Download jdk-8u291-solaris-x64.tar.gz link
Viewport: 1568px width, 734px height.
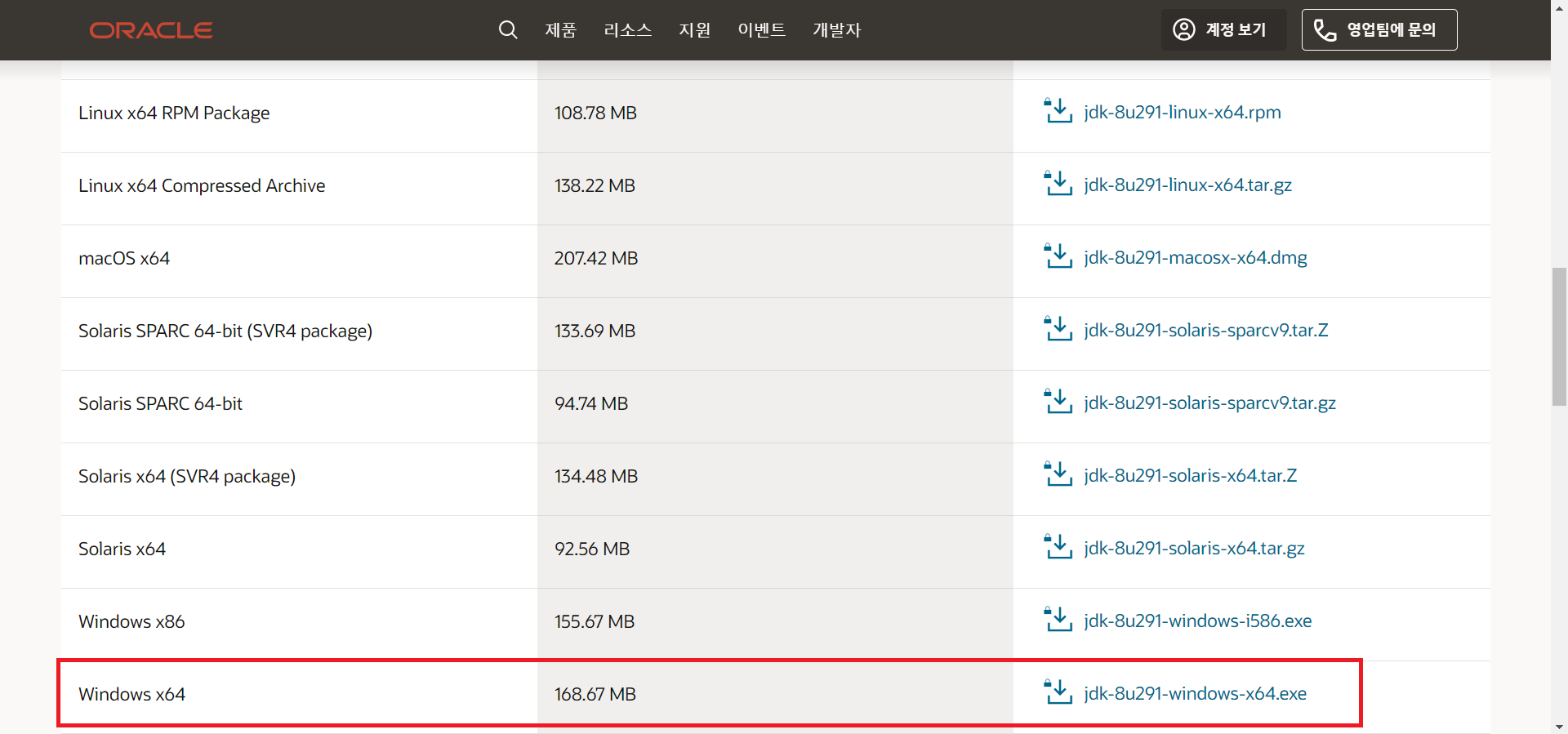point(1194,548)
